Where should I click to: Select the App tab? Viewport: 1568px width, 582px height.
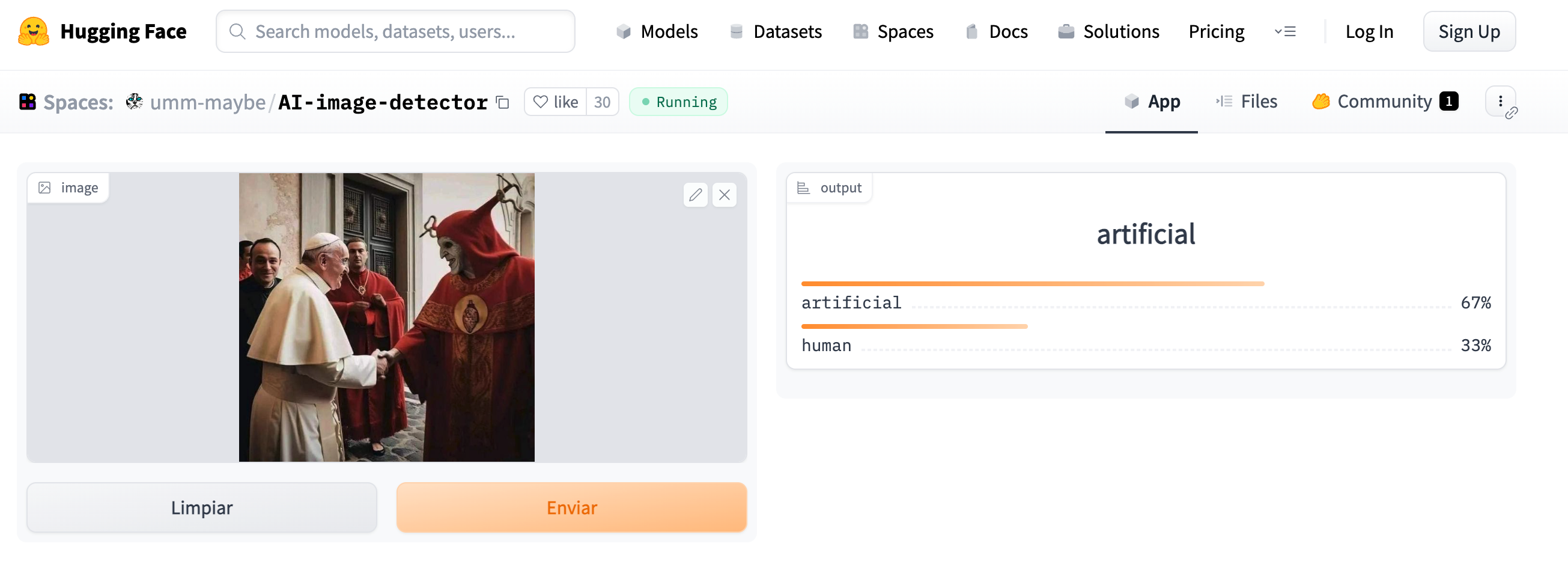pyautogui.click(x=1152, y=102)
